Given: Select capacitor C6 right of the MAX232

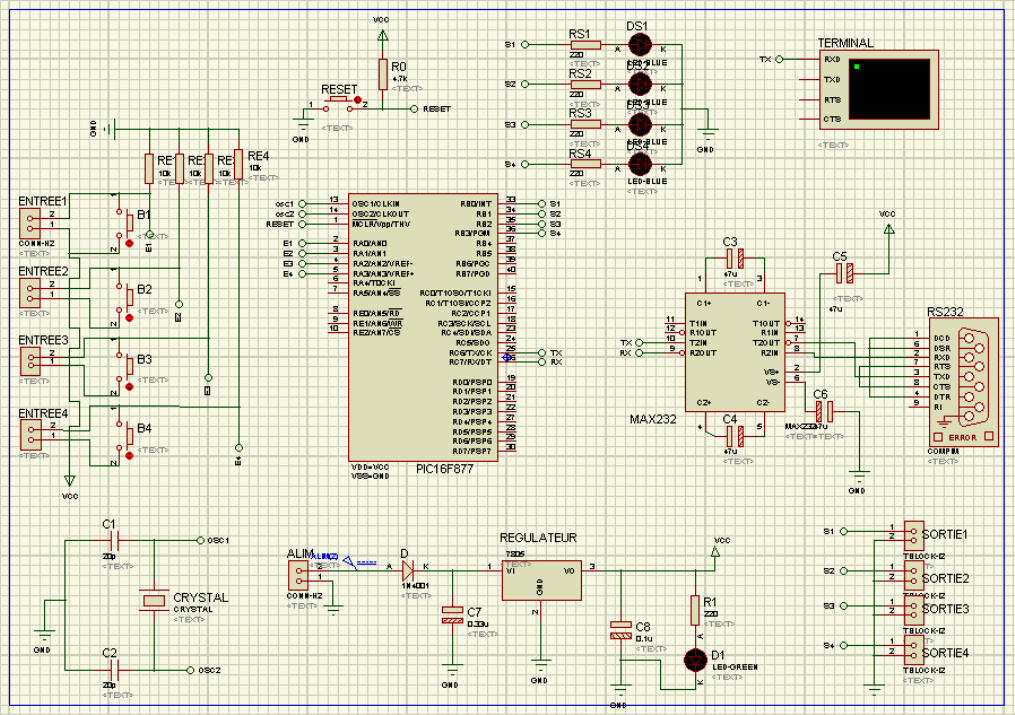Looking at the screenshot, I should (824, 411).
